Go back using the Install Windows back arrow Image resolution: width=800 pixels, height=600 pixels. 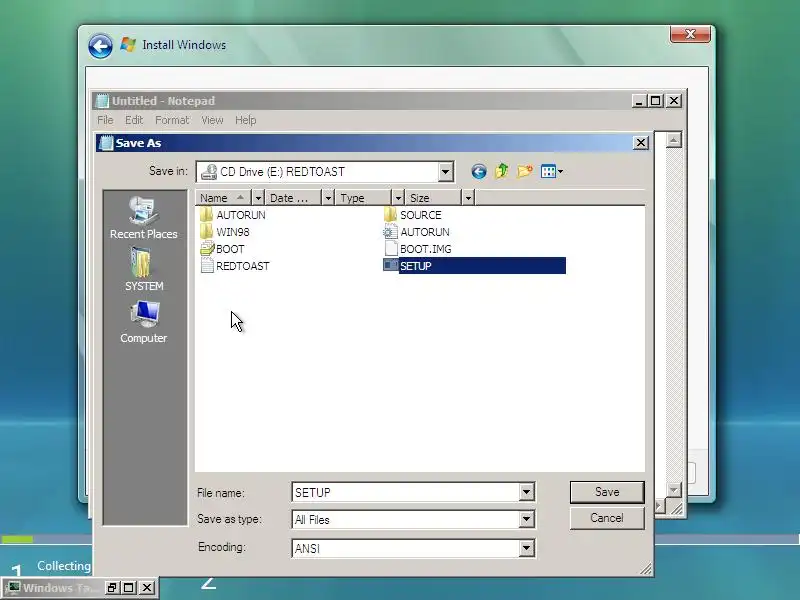(101, 46)
